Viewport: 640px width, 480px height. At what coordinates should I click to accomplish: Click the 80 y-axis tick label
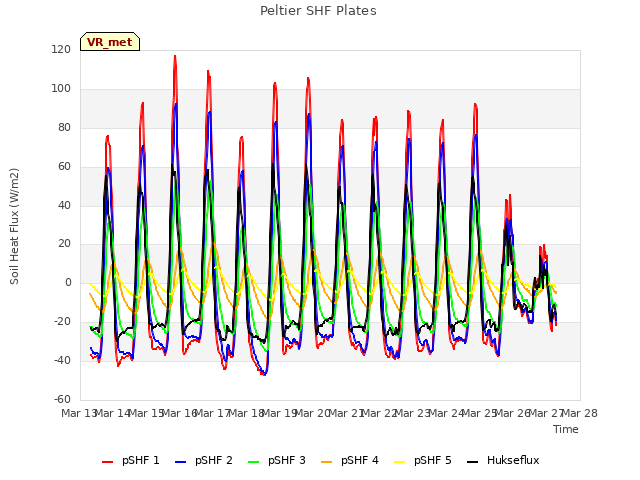(x=64, y=128)
